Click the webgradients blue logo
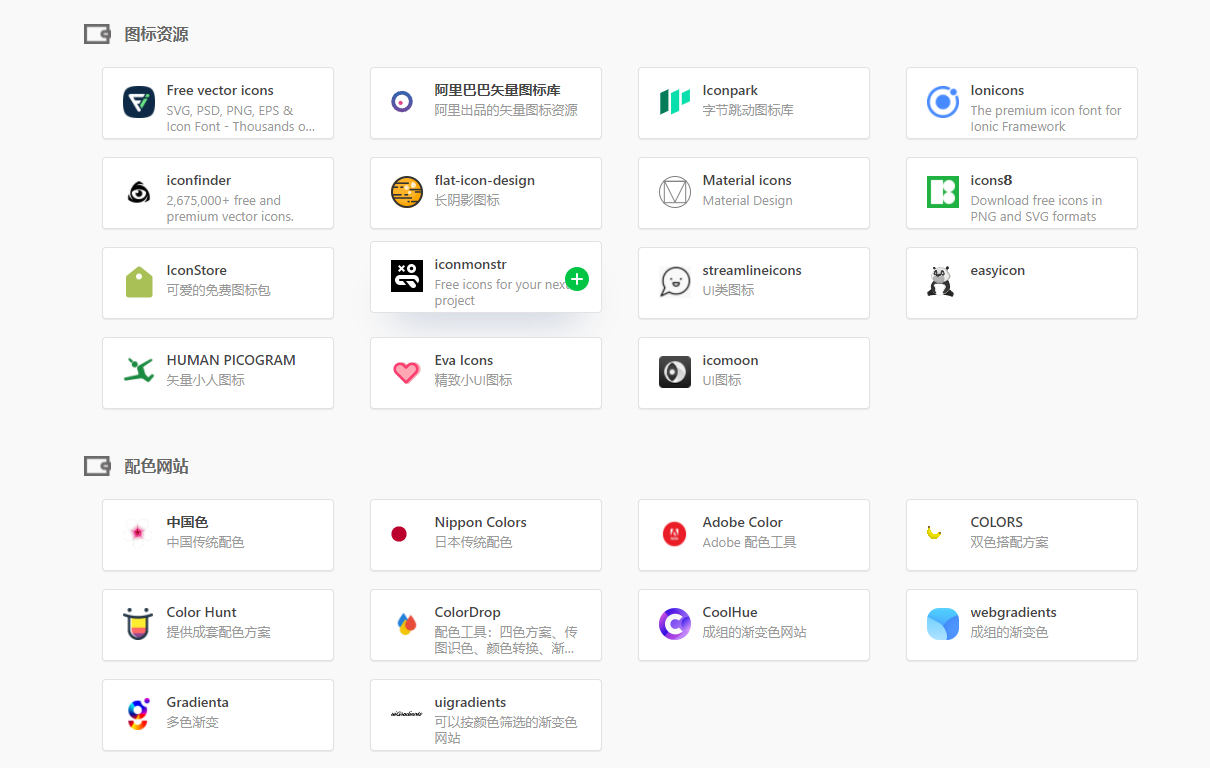Viewport: 1210px width, 768px height. pos(943,624)
